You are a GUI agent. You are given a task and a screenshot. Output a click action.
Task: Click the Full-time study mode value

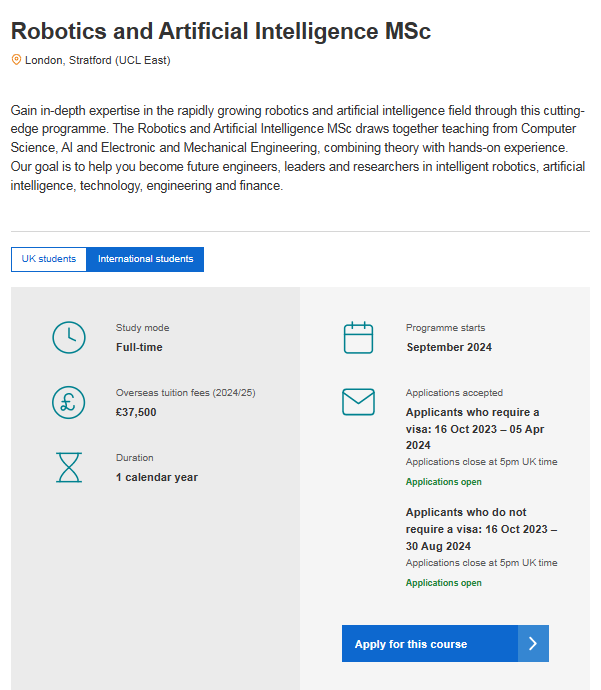(x=139, y=347)
